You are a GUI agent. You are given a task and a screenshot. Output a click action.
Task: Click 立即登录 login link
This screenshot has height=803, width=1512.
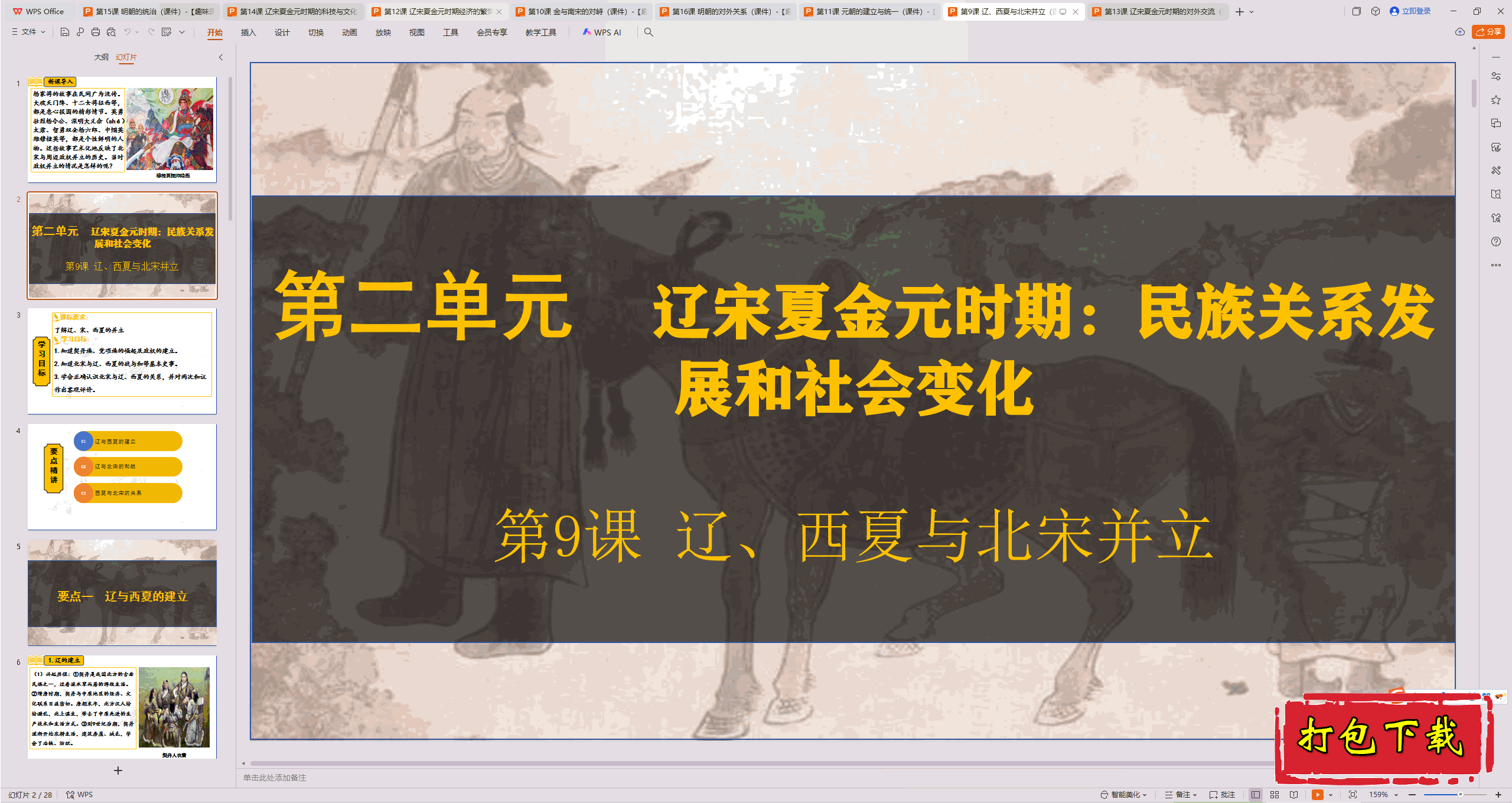click(x=1410, y=11)
